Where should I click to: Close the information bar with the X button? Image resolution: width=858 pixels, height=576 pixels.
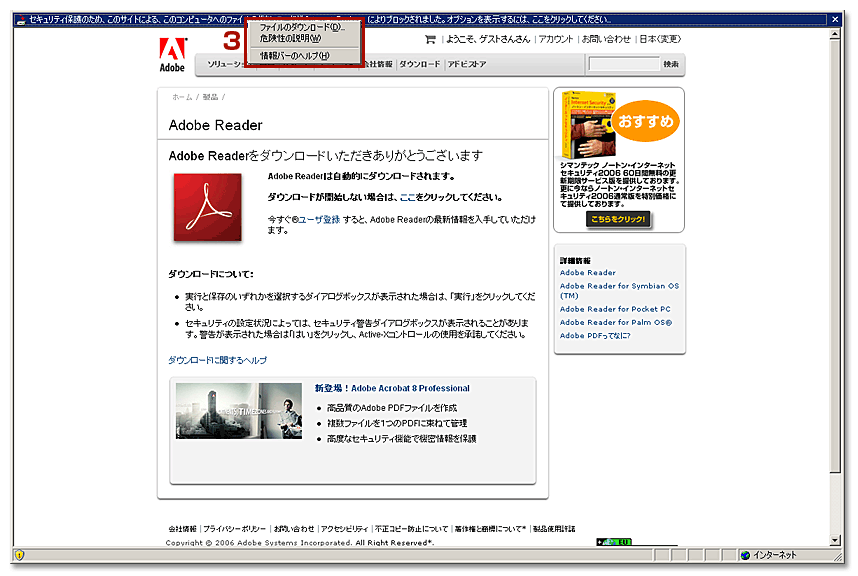(835, 20)
